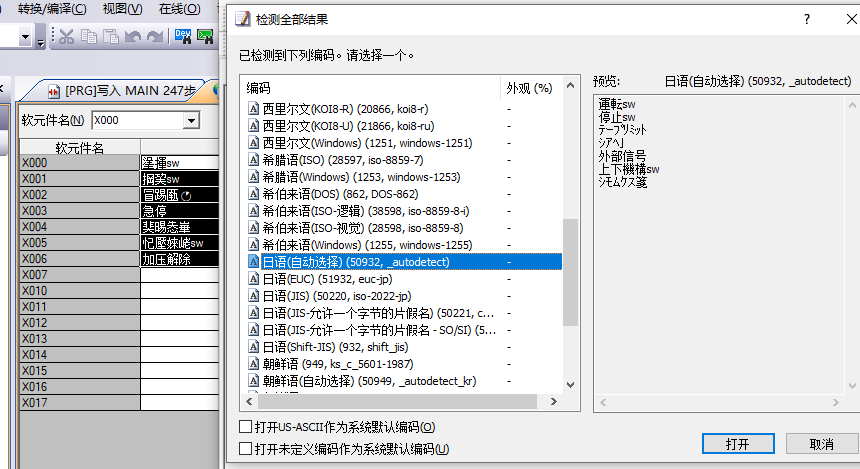Switch to [PRG]写入 MAIN 247步 tab
860x469 pixels.
[x=130, y=91]
